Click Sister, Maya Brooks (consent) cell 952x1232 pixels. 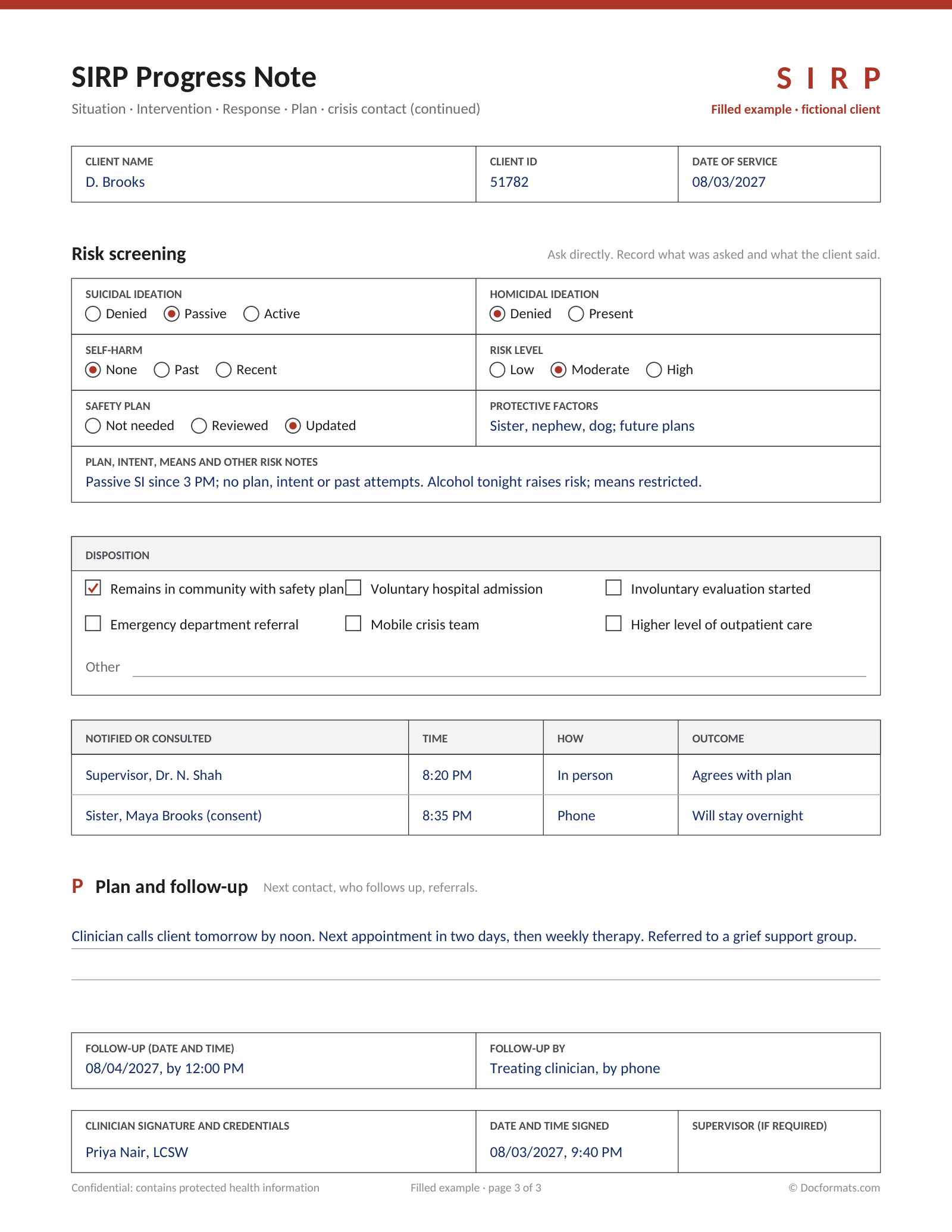coord(240,816)
